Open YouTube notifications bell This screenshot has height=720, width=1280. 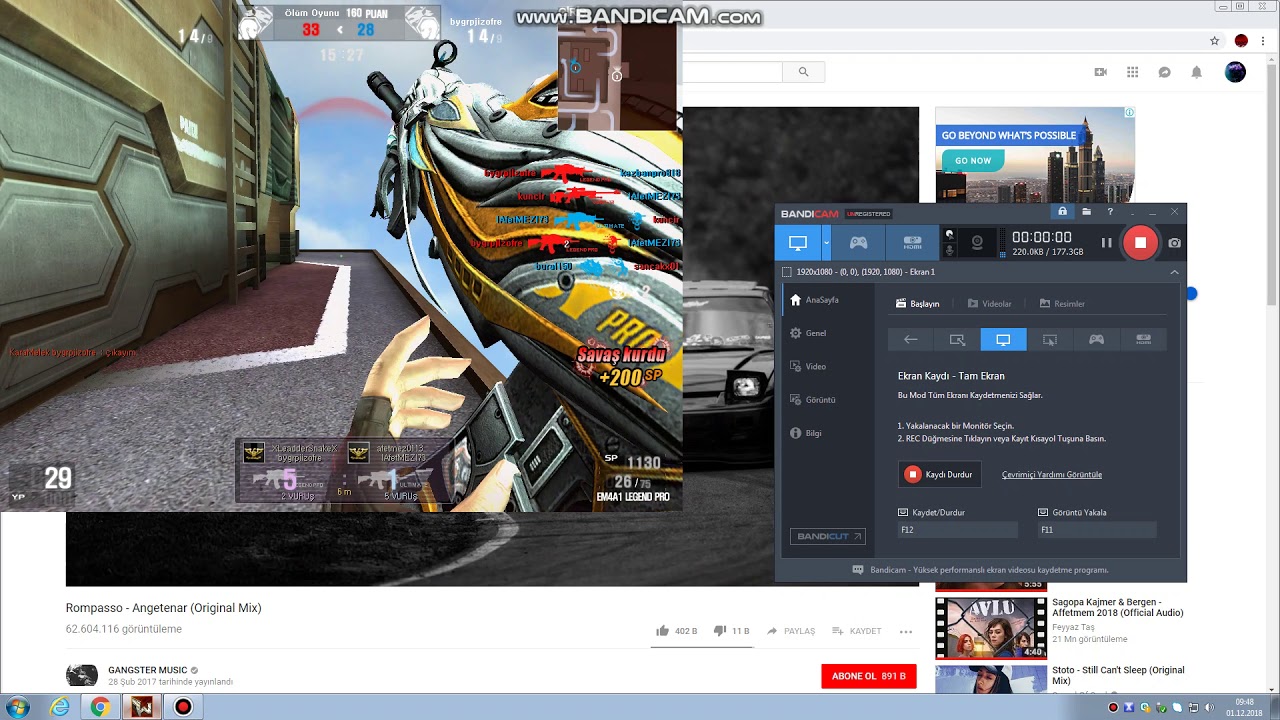tap(1197, 72)
